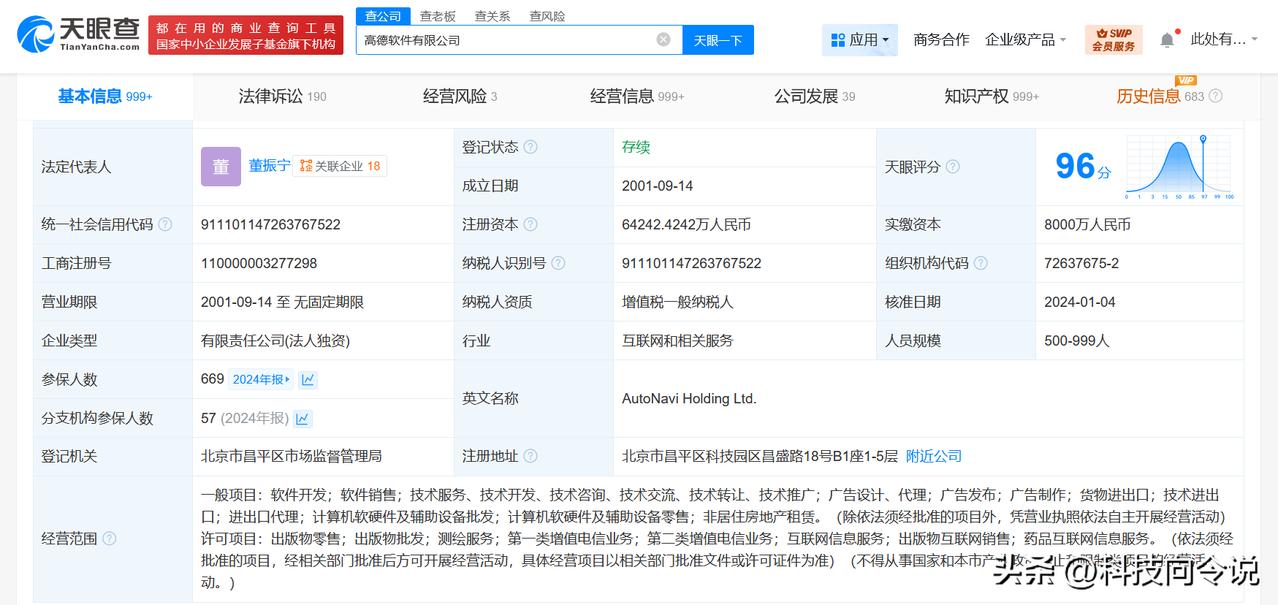This screenshot has width=1278, height=605.
Task: Click the SVIP member service badge
Action: coord(1113,40)
